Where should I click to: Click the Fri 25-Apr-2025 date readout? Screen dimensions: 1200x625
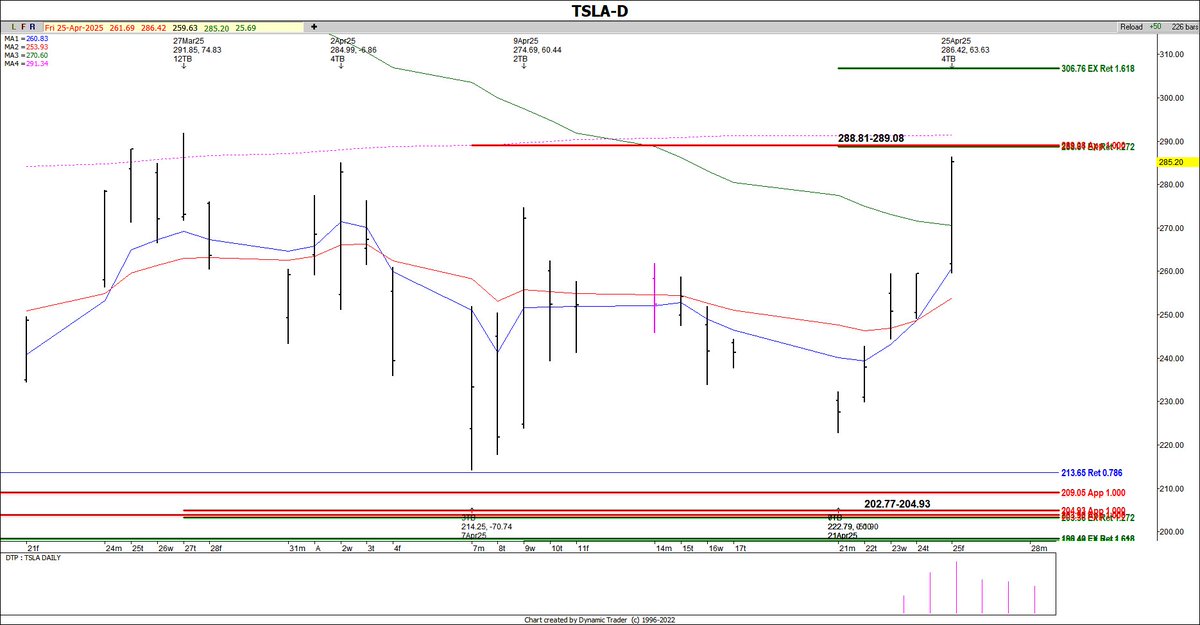point(75,28)
